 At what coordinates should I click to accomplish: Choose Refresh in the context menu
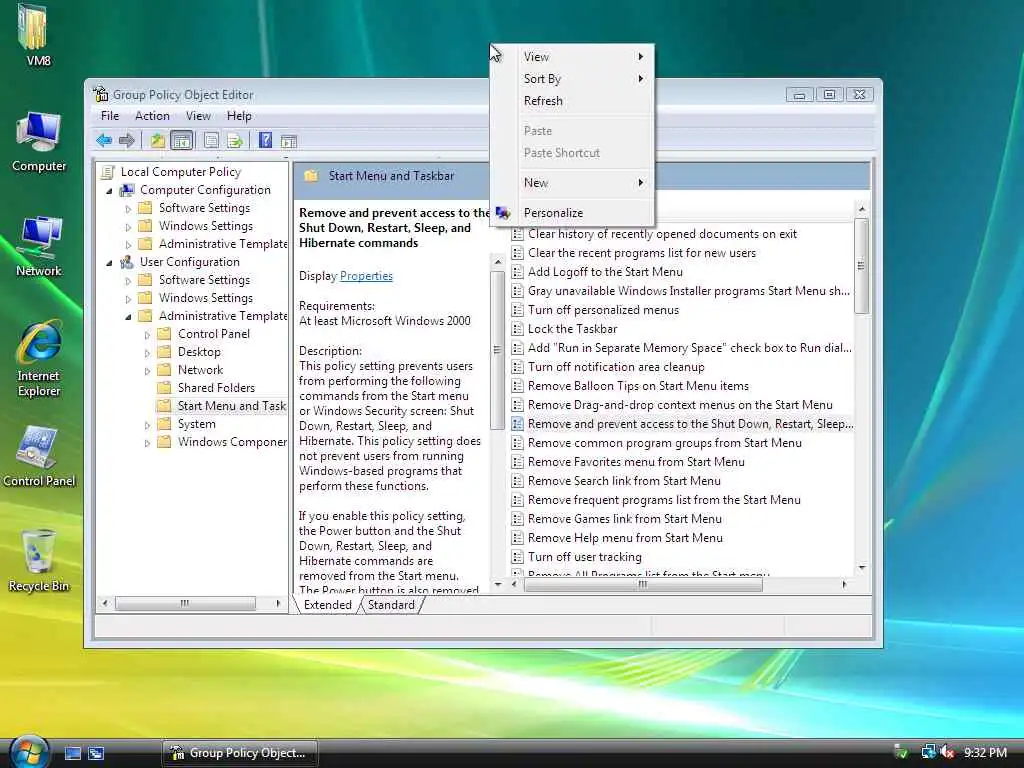click(572, 101)
